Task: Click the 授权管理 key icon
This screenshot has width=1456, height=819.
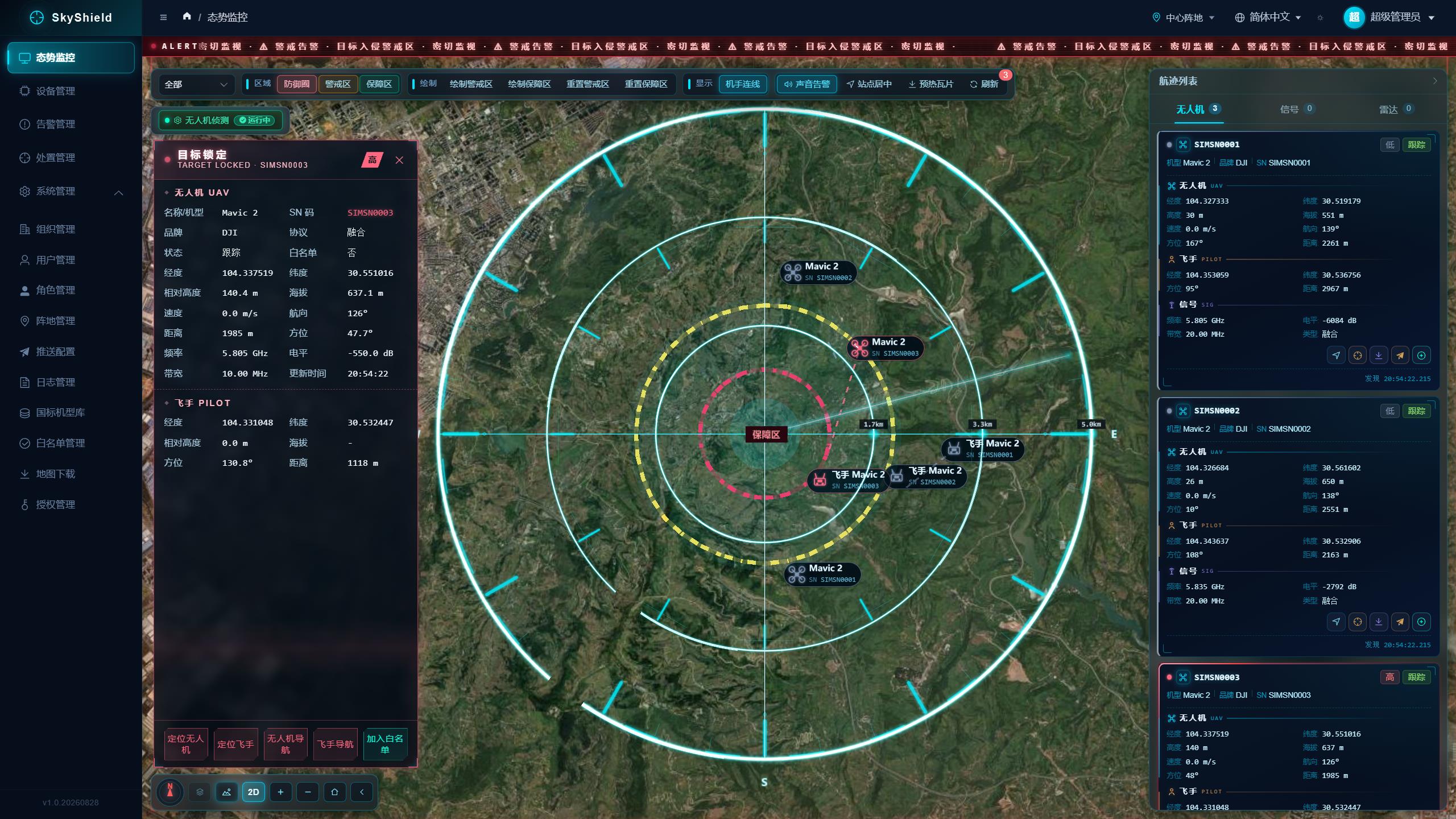Action: (x=24, y=504)
